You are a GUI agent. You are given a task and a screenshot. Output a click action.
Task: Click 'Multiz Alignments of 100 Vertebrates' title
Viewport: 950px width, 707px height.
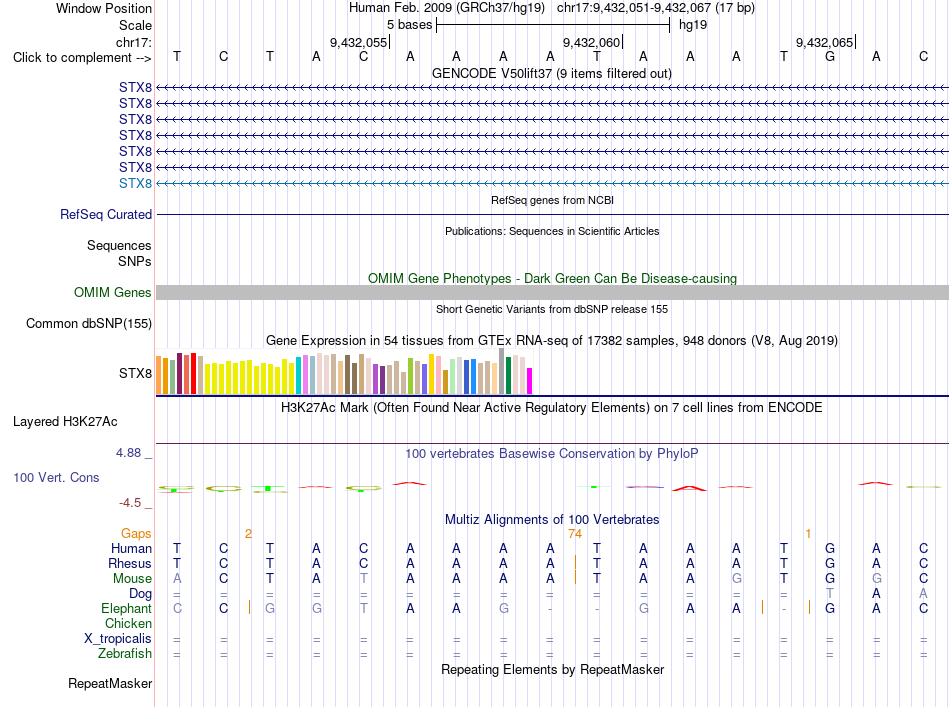point(552,519)
